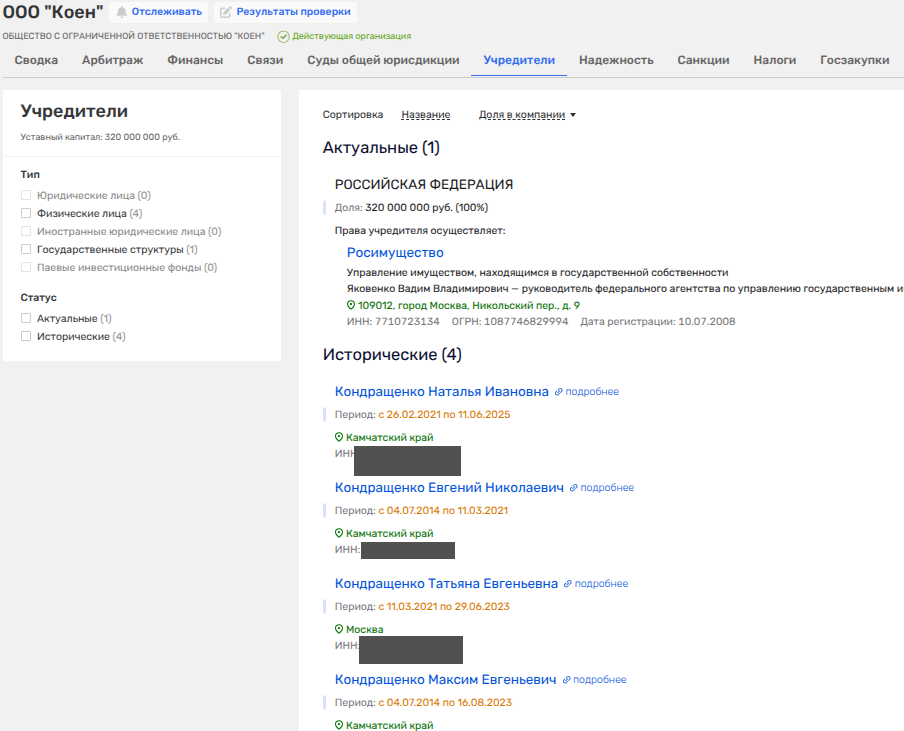904x731 pixels.
Task: Open Кондращенко Татьяна Евгеньевна profile
Action: (x=446, y=583)
